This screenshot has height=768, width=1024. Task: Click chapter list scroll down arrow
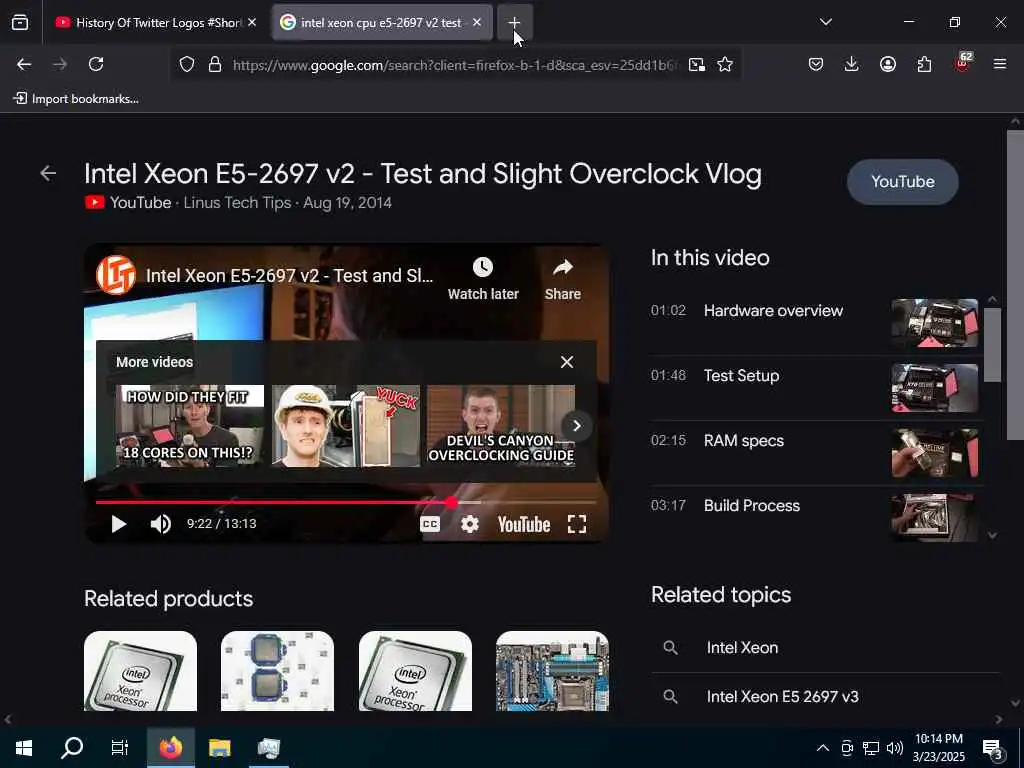click(x=992, y=535)
